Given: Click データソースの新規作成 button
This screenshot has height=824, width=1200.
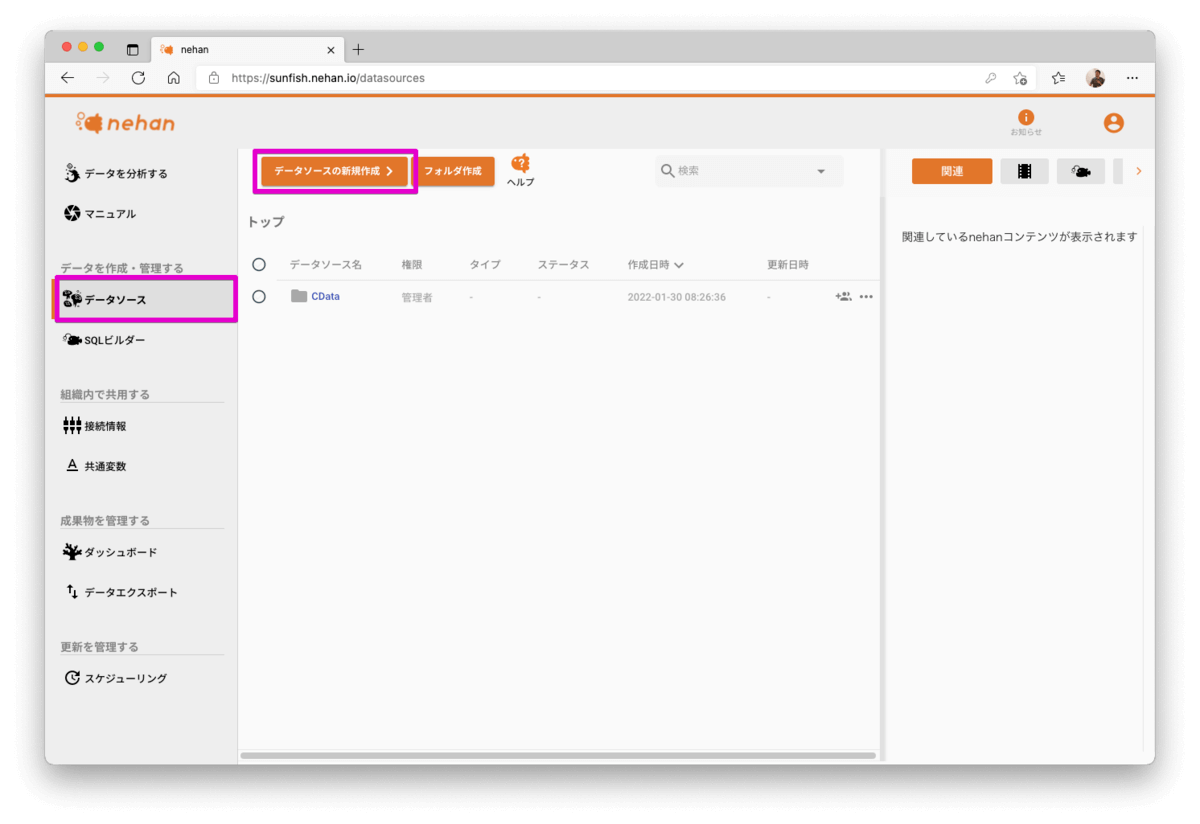Looking at the screenshot, I should click(334, 171).
